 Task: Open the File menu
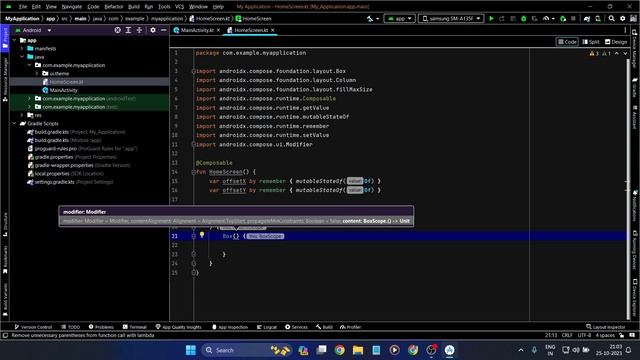click(23, 7)
